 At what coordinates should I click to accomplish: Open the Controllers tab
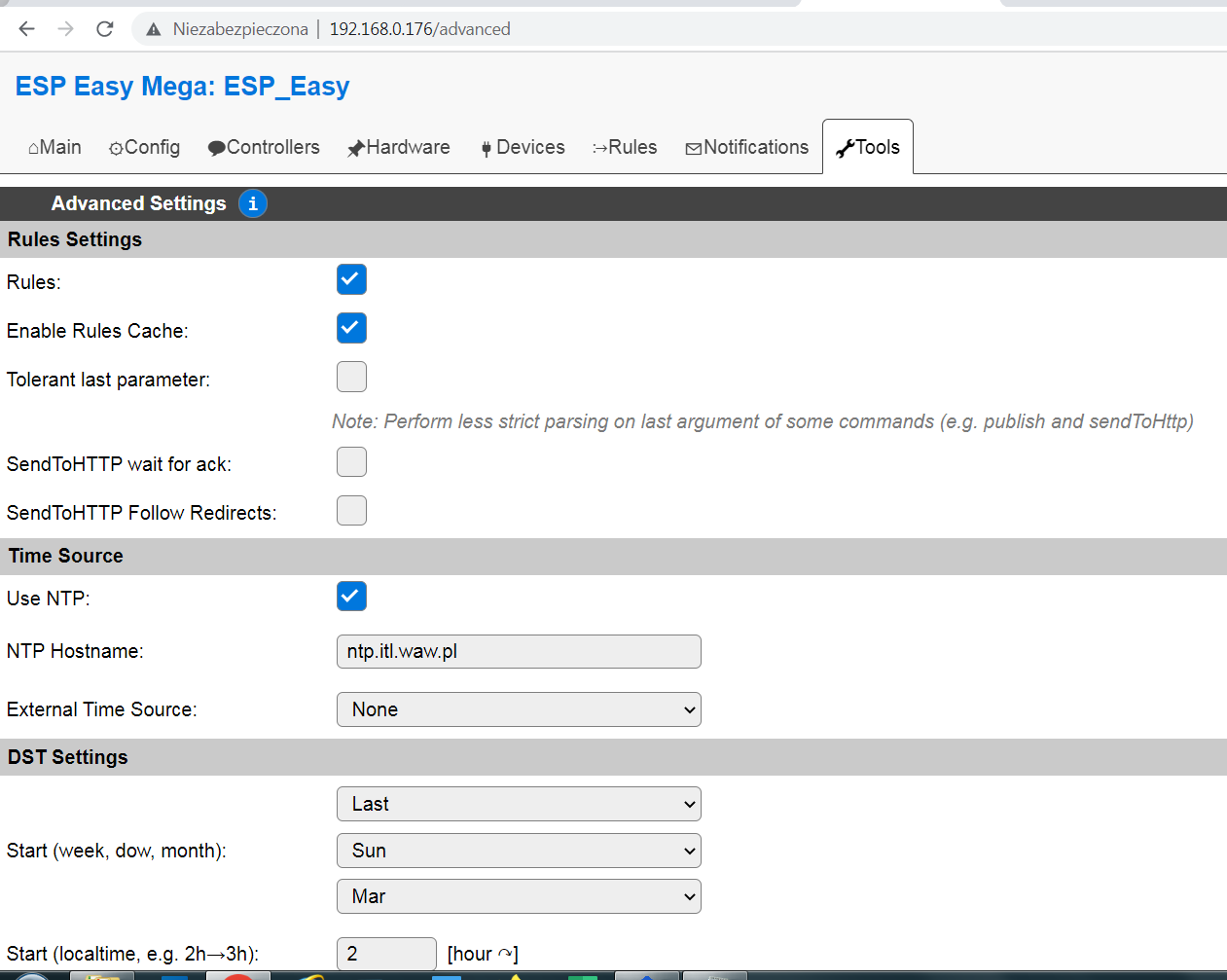(x=264, y=147)
